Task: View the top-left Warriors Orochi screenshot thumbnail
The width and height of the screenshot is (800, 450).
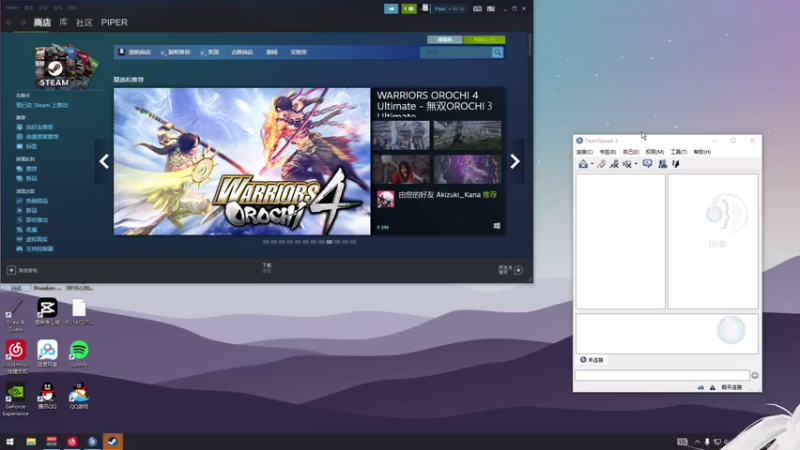Action: pos(401,135)
